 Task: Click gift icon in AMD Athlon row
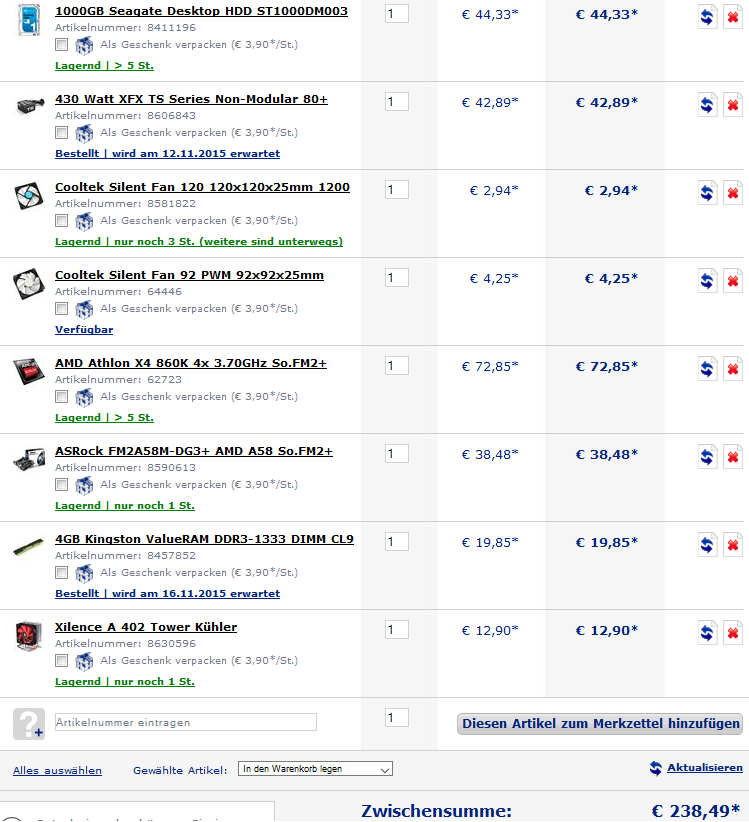(84, 398)
